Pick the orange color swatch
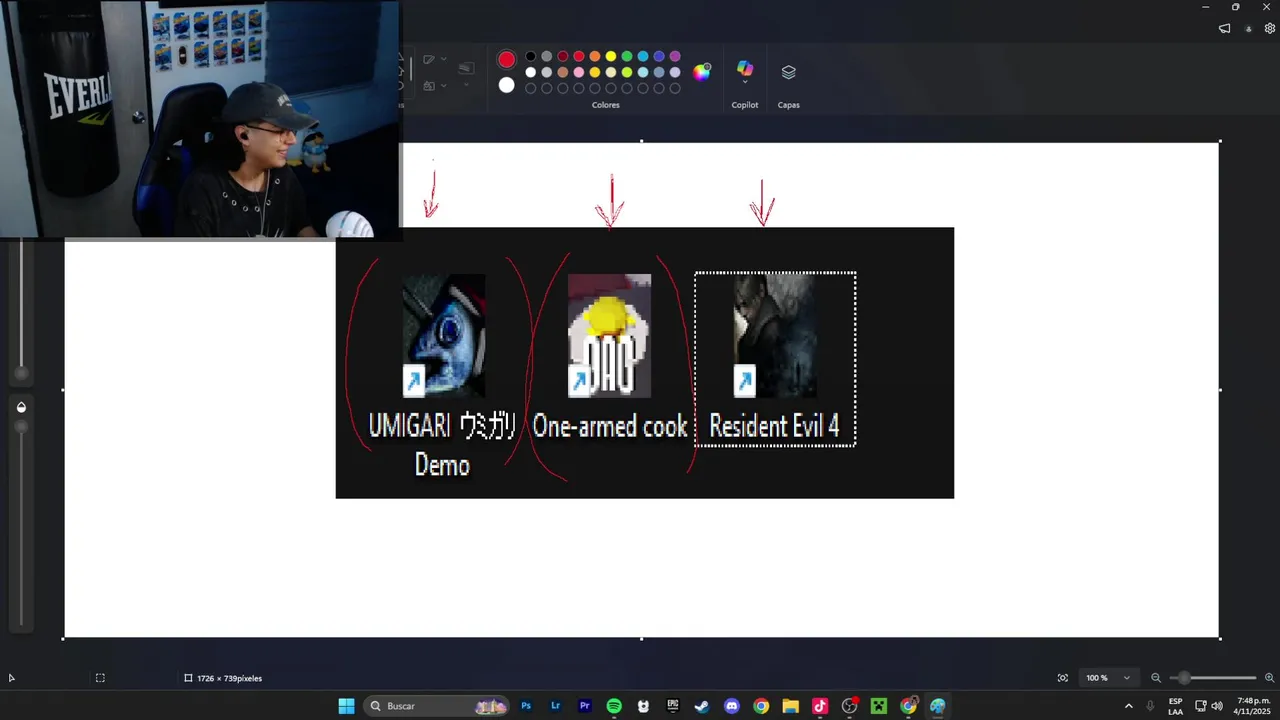 tap(595, 57)
